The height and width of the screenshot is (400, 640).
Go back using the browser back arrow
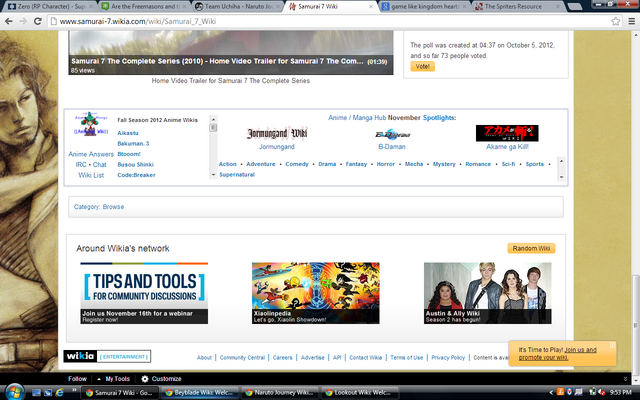9,21
